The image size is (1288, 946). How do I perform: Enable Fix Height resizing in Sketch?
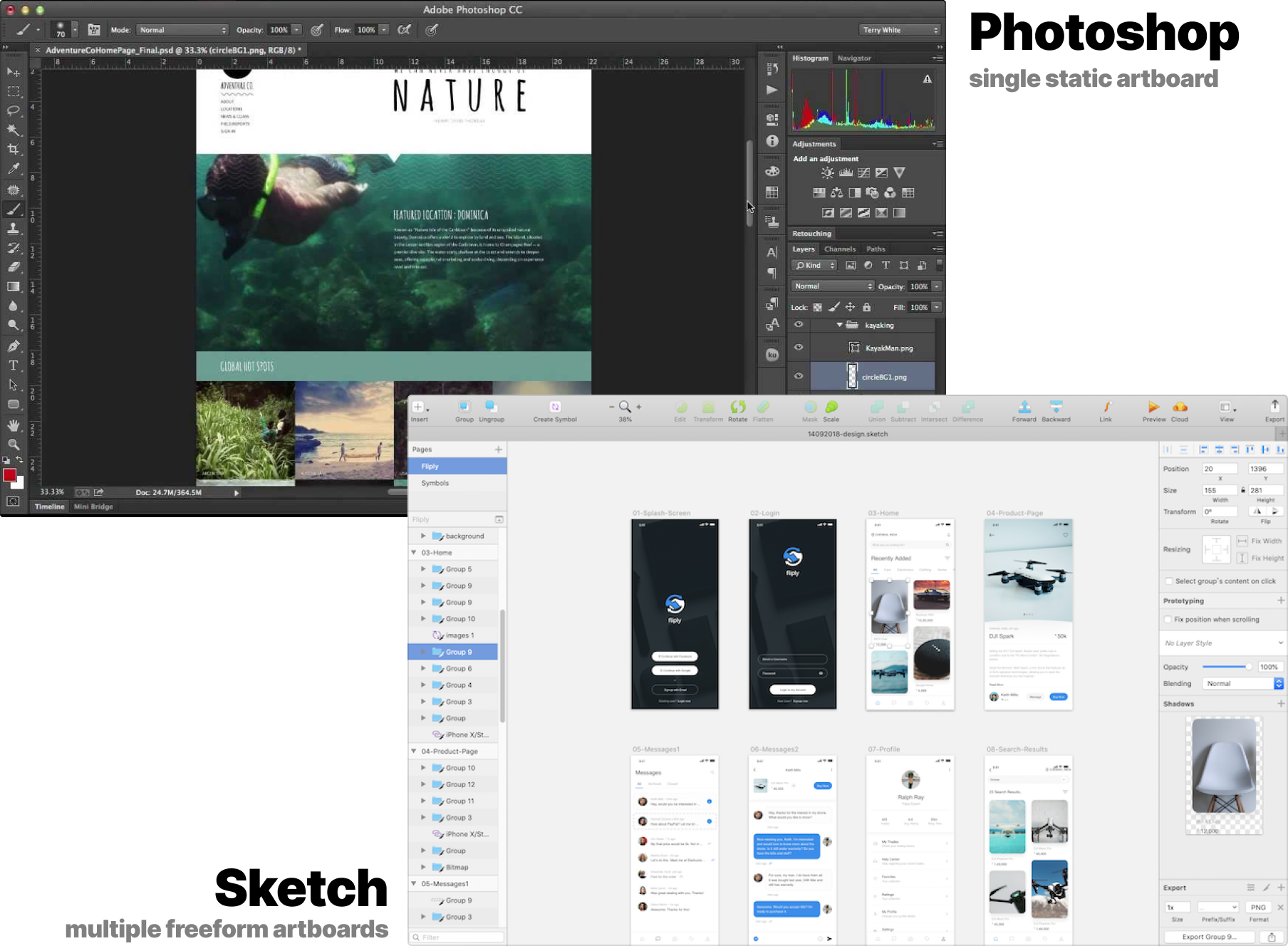click(1242, 558)
